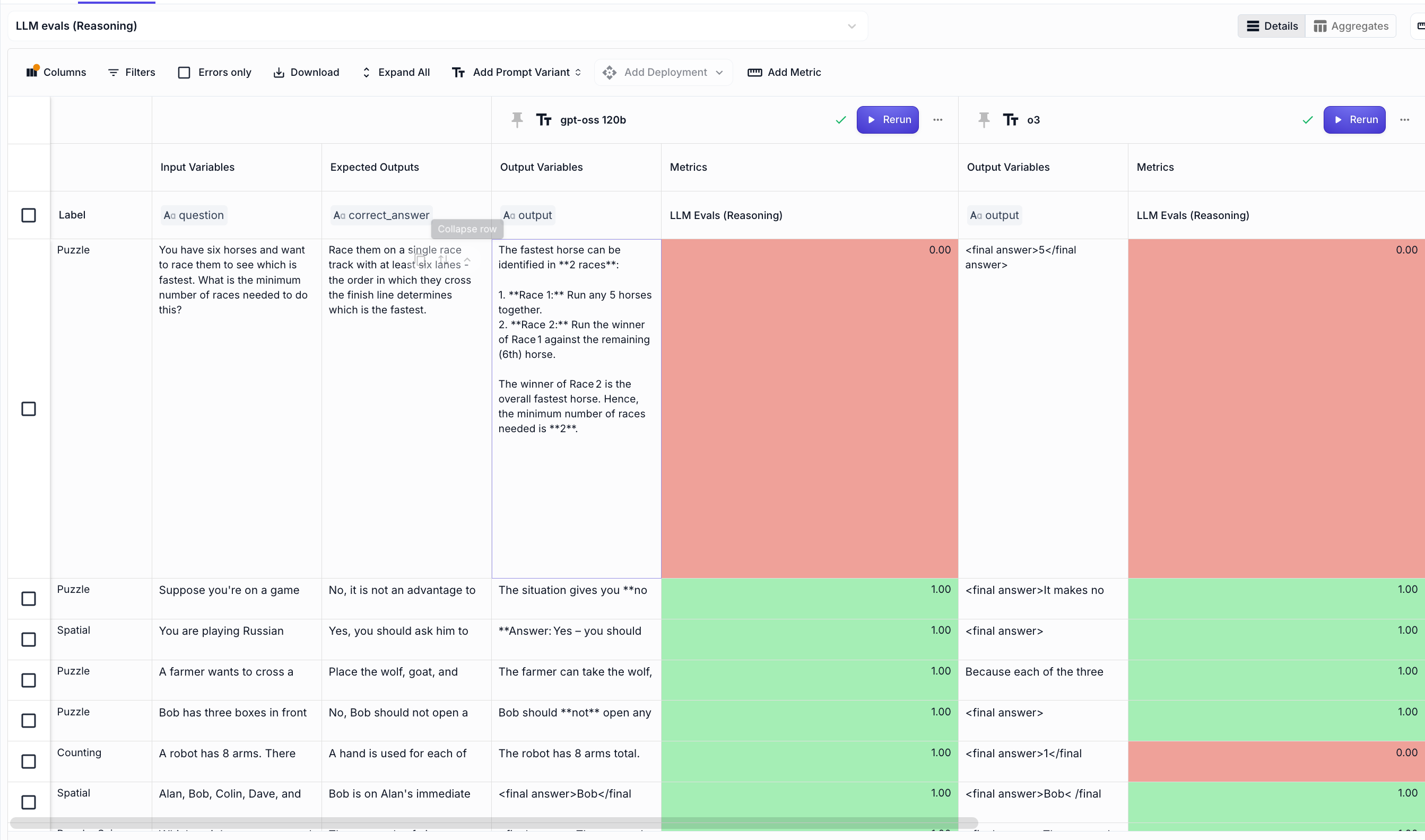Click Expand All rows

tap(396, 73)
